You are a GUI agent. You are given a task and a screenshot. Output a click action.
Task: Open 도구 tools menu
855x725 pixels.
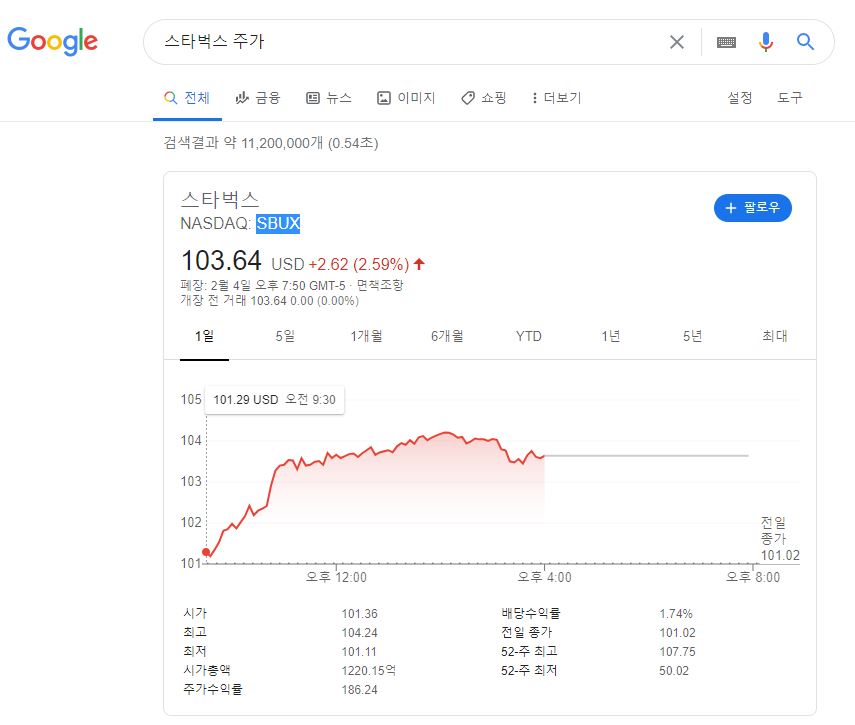[790, 98]
